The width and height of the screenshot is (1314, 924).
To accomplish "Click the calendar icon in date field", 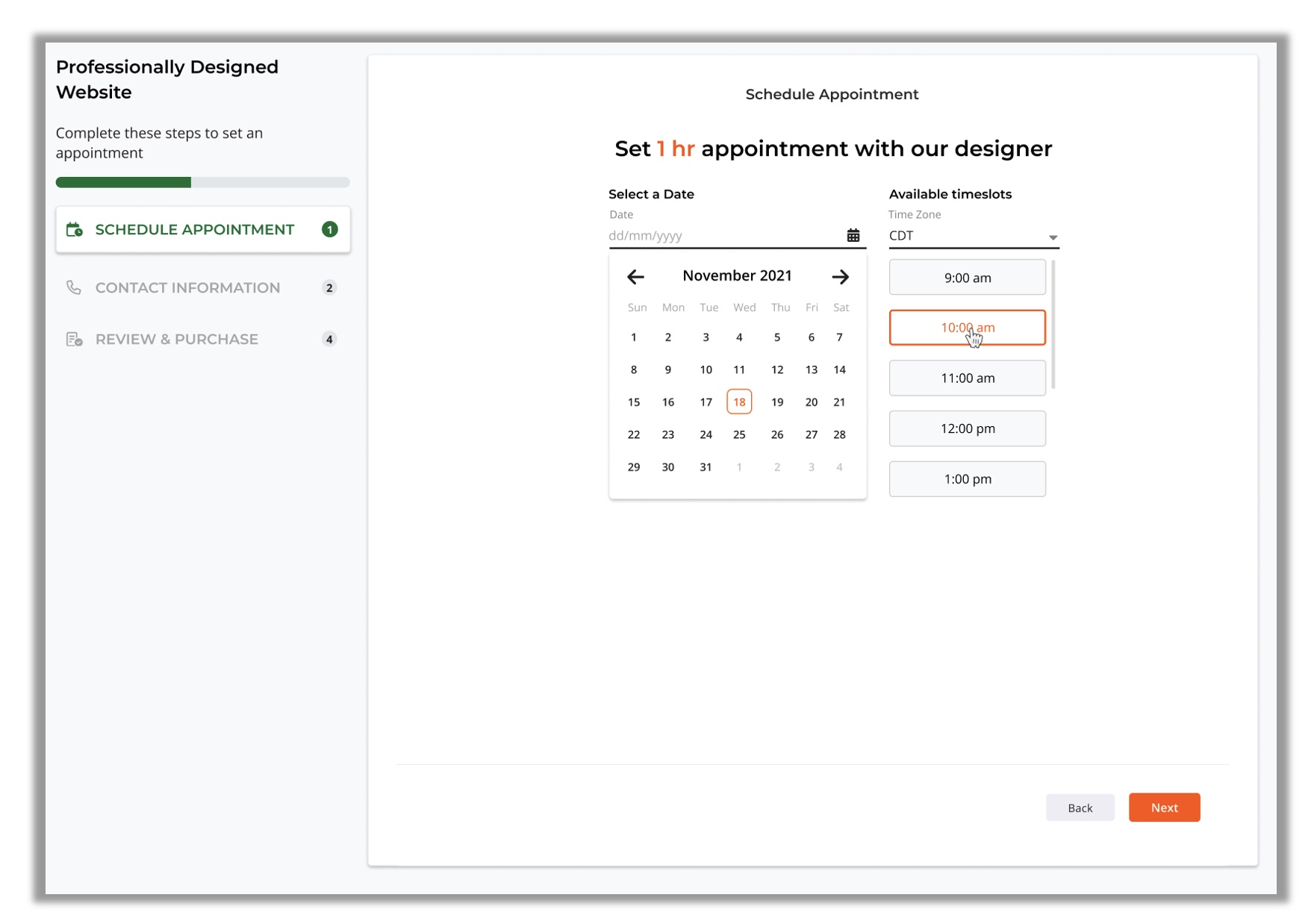I will pyautogui.click(x=853, y=235).
